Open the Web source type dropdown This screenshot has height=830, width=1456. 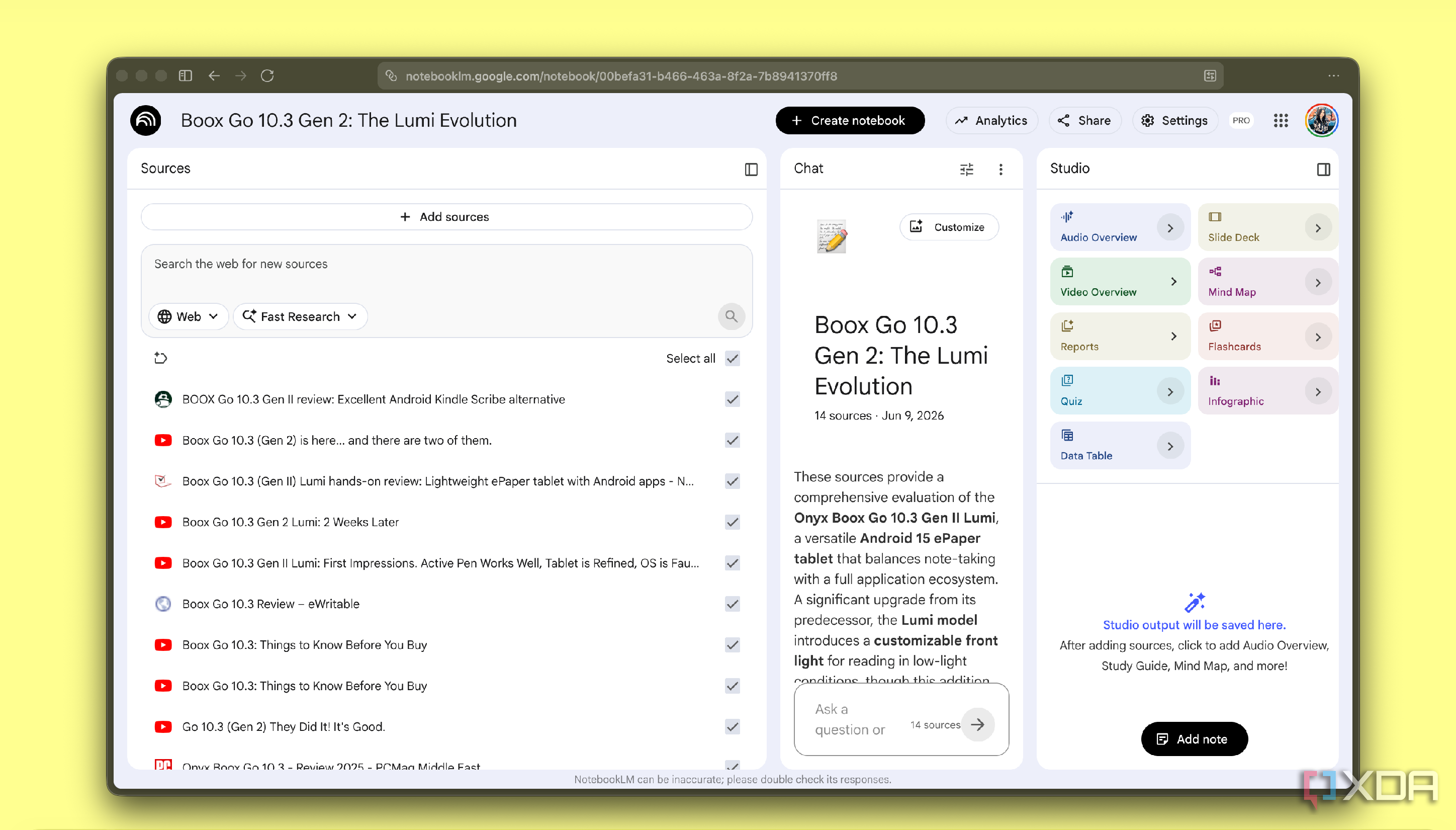pyautogui.click(x=188, y=316)
